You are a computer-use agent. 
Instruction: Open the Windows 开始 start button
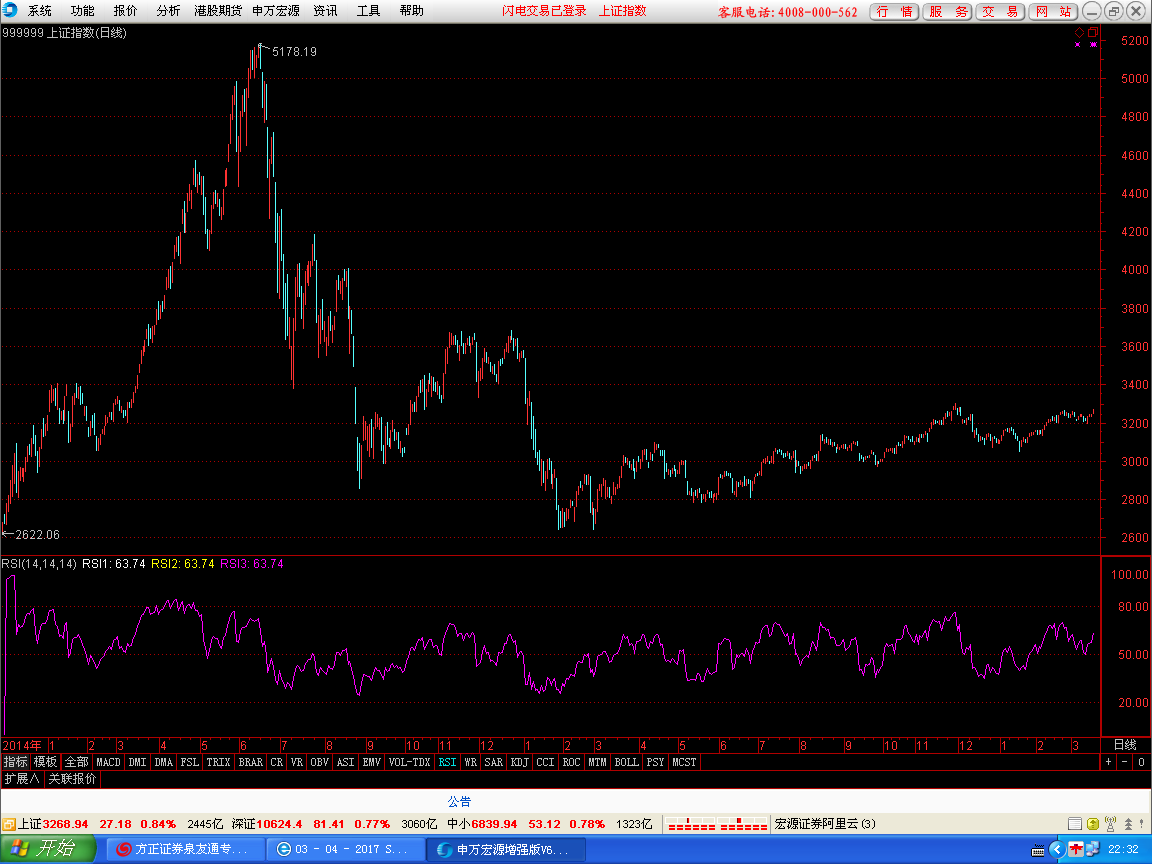coord(48,849)
